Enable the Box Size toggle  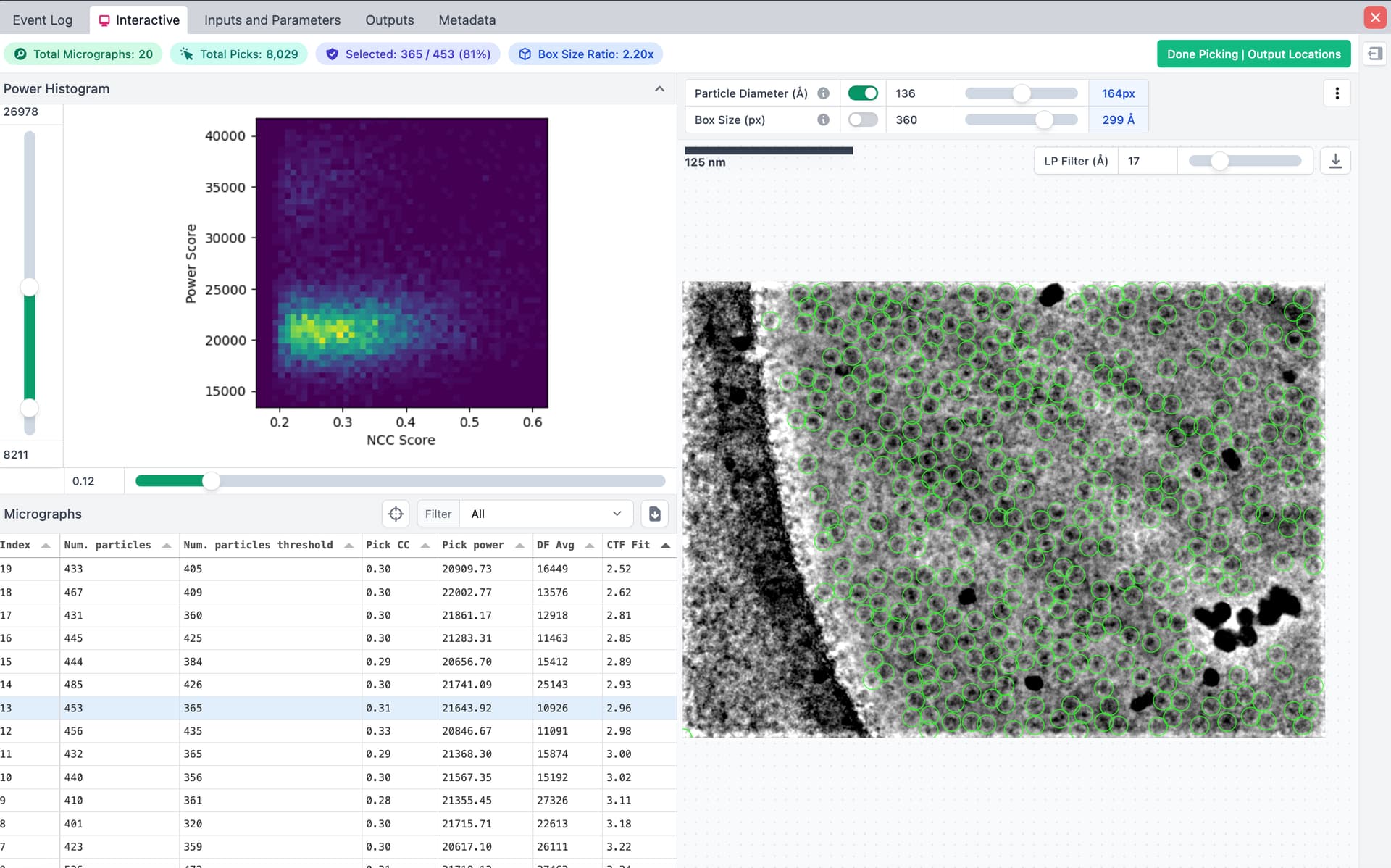[862, 120]
